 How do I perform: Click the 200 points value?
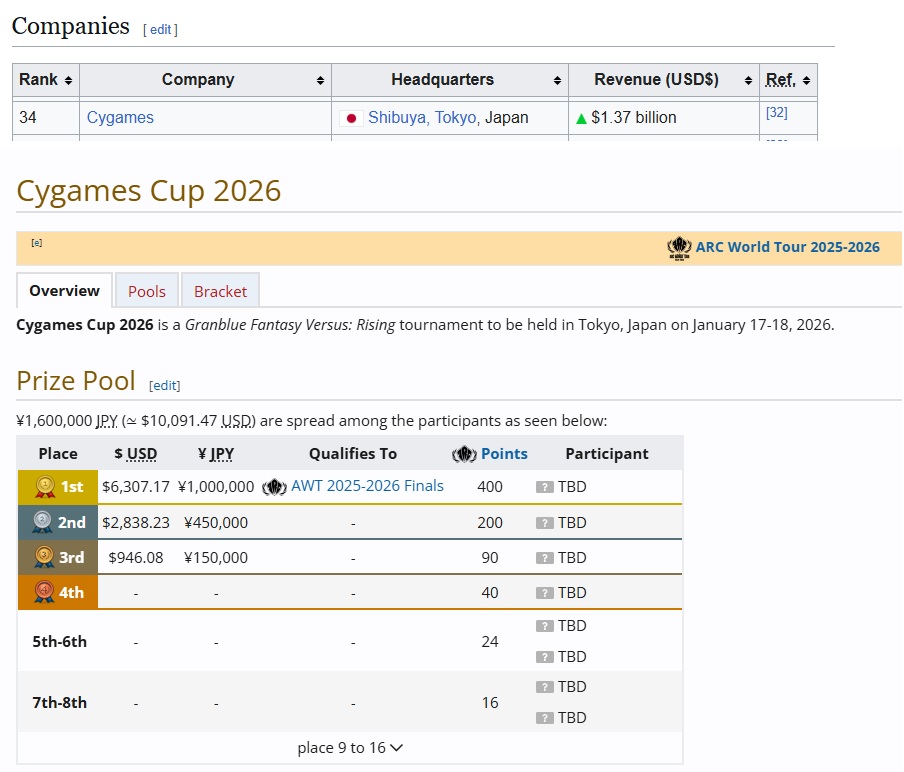pyautogui.click(x=489, y=523)
